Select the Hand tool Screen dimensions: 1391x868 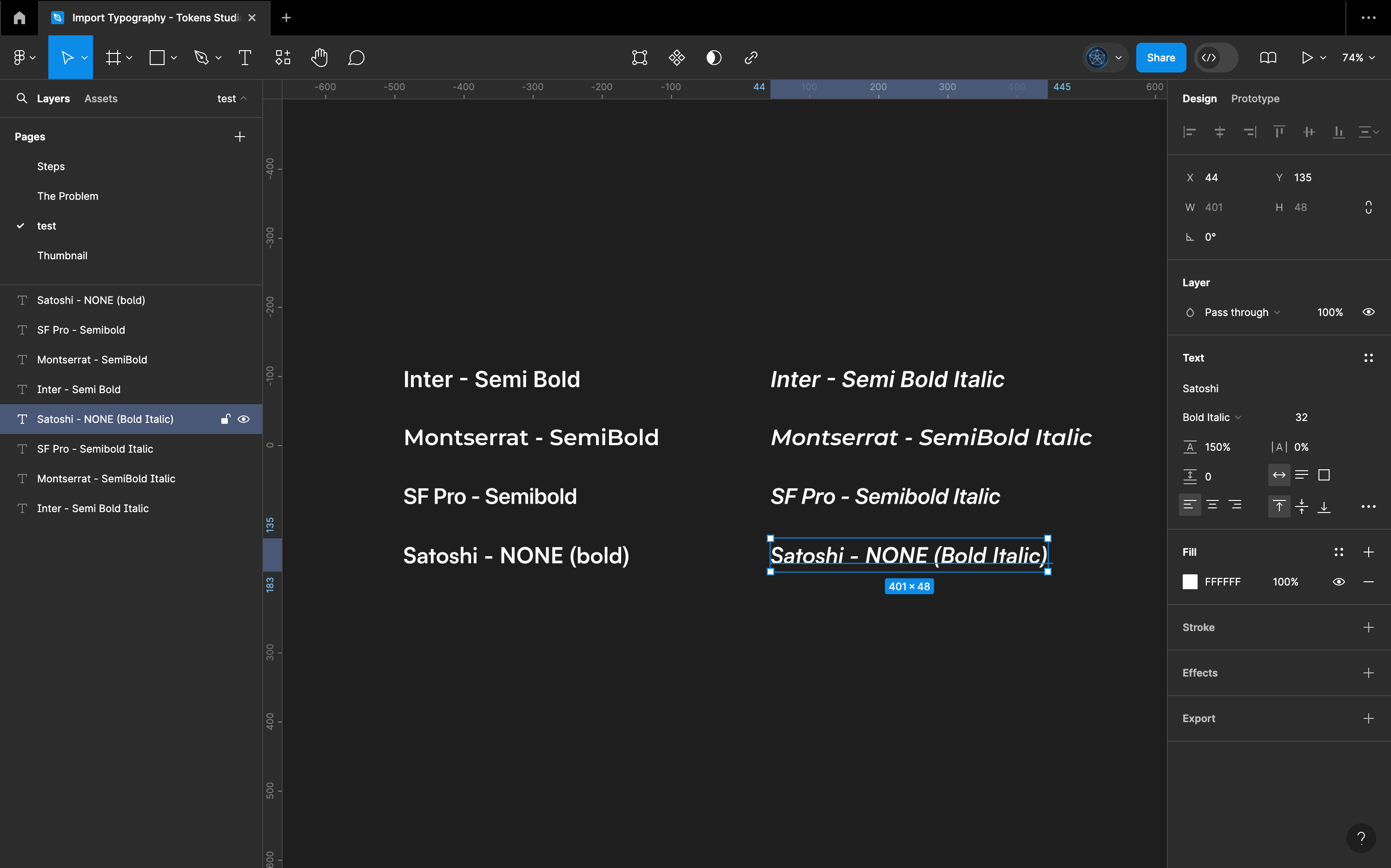[x=319, y=58]
